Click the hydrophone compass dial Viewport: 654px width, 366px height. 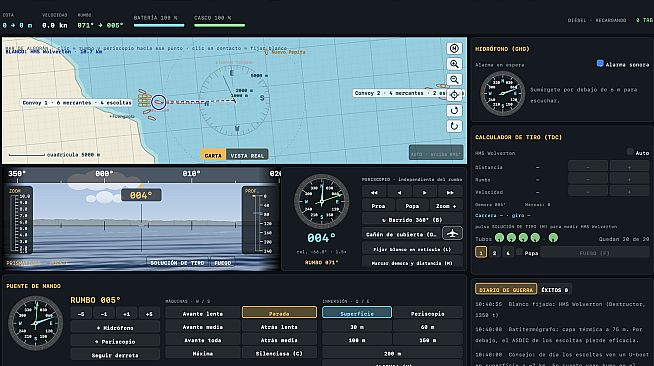[x=502, y=93]
